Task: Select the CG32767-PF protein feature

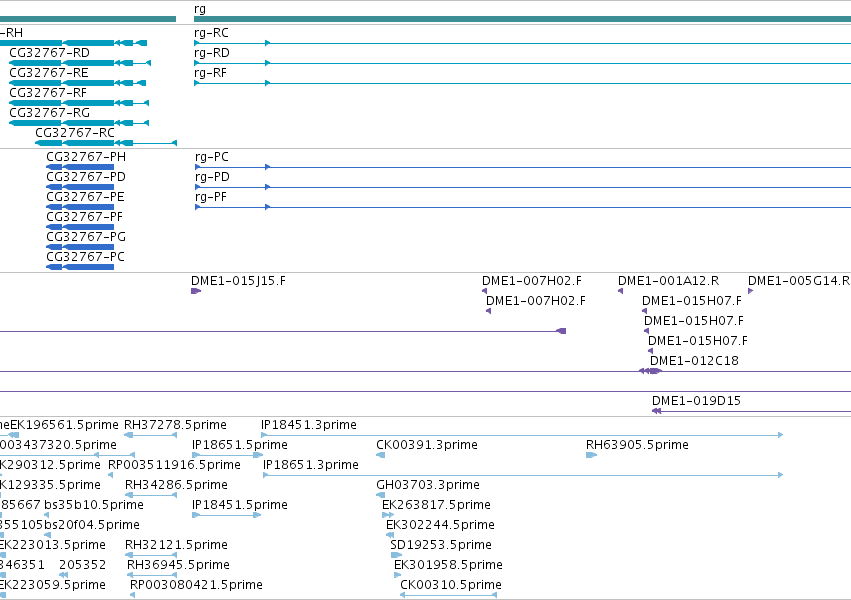Action: coord(80,227)
